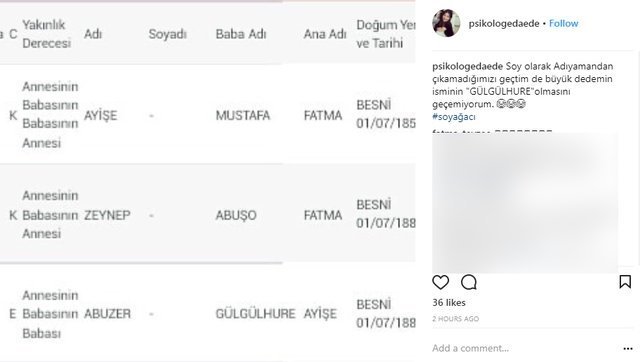Open more options three-dot menu
This screenshot has width=640, height=362.
click(628, 349)
